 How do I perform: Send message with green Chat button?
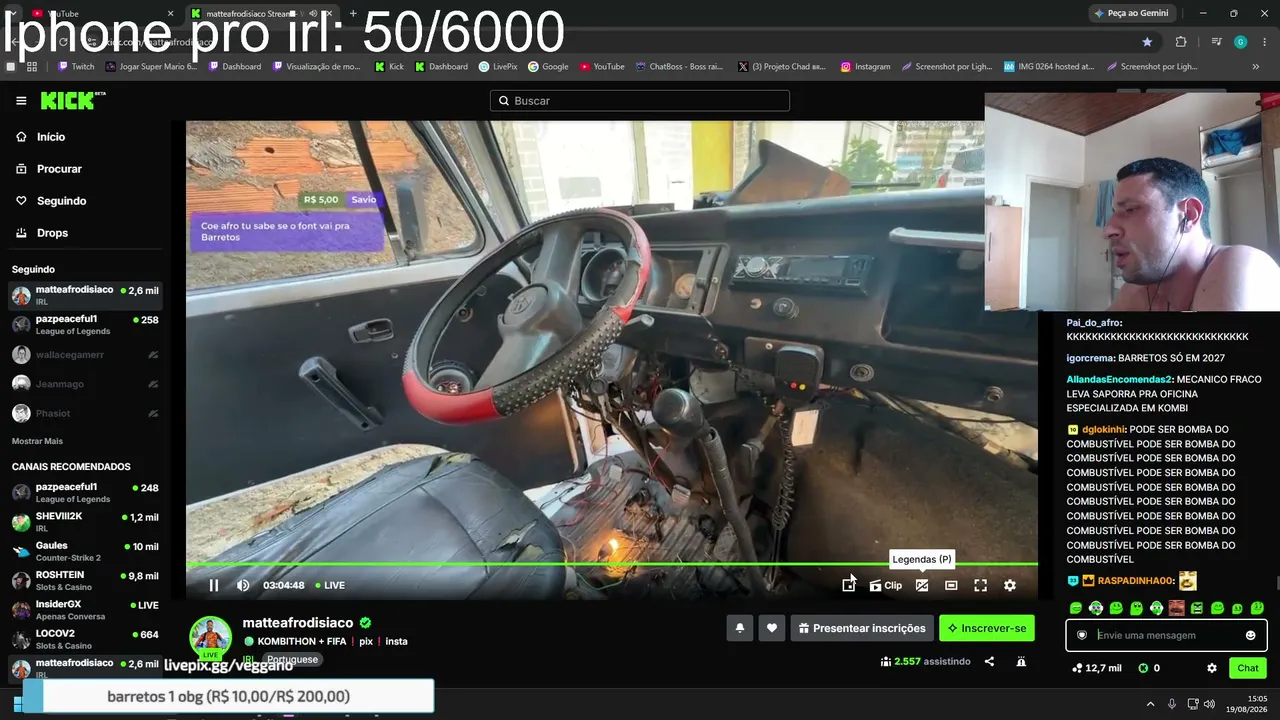(x=1248, y=668)
